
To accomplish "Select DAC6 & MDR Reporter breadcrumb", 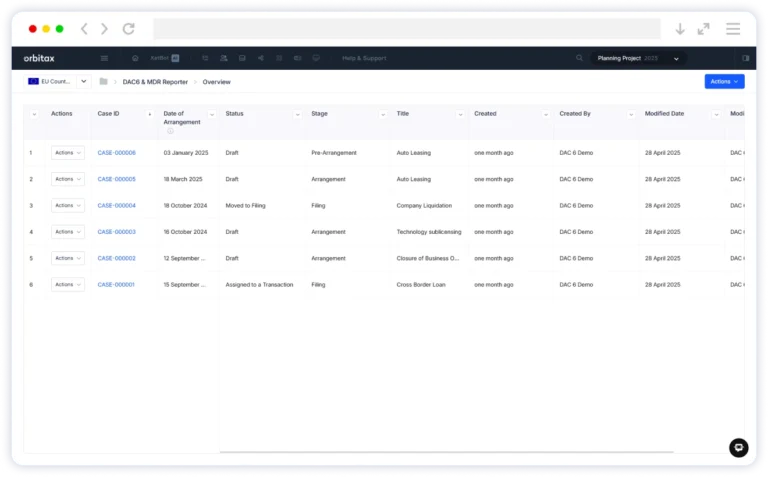I will (x=155, y=81).
